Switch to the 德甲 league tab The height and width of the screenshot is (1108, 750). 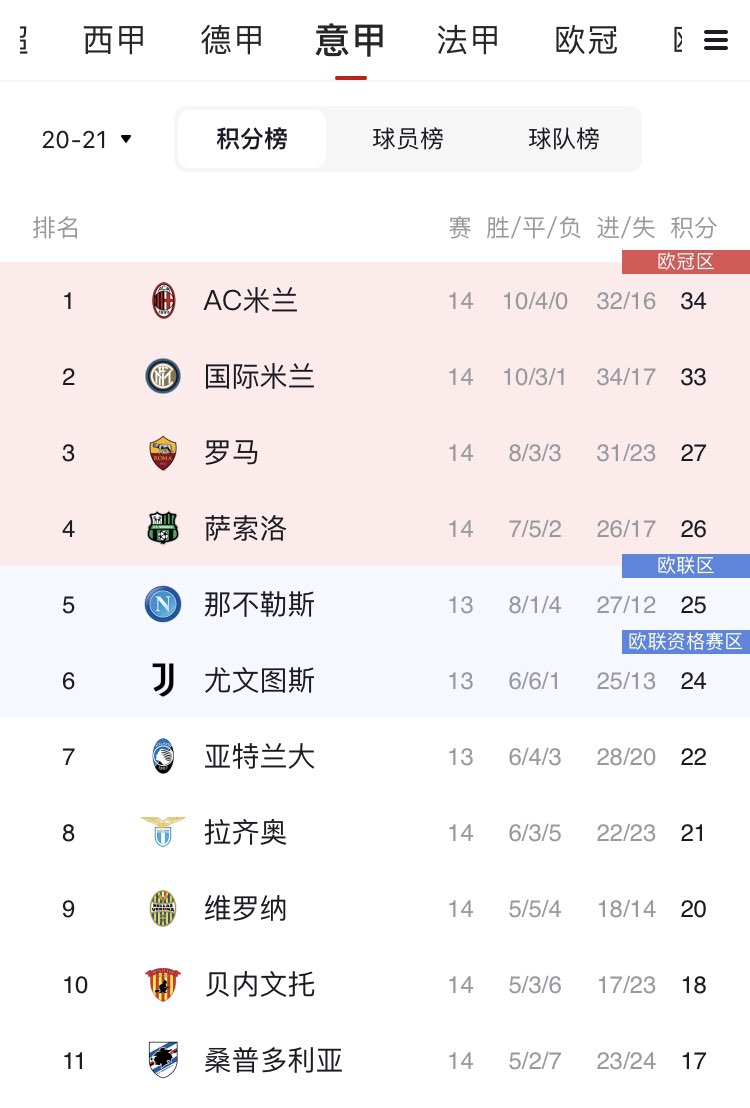click(x=232, y=41)
